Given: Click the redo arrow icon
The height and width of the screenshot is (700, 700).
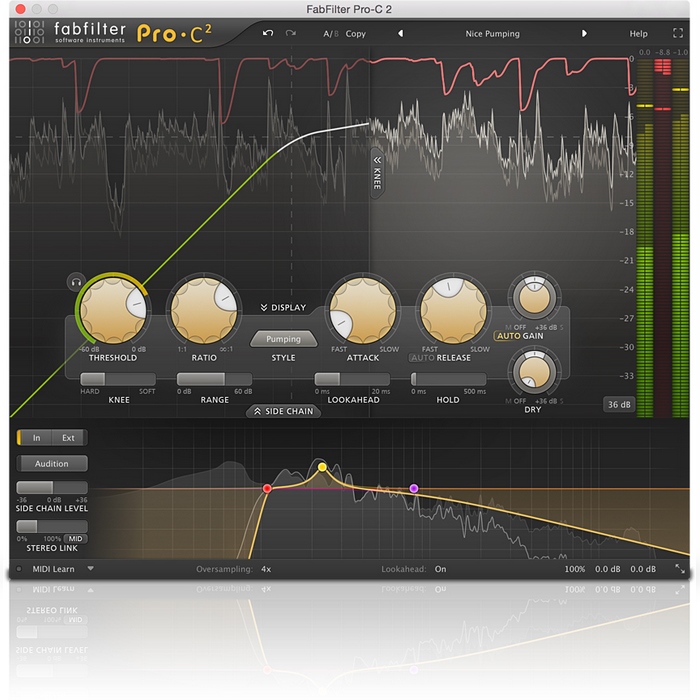Looking at the screenshot, I should click(x=291, y=33).
